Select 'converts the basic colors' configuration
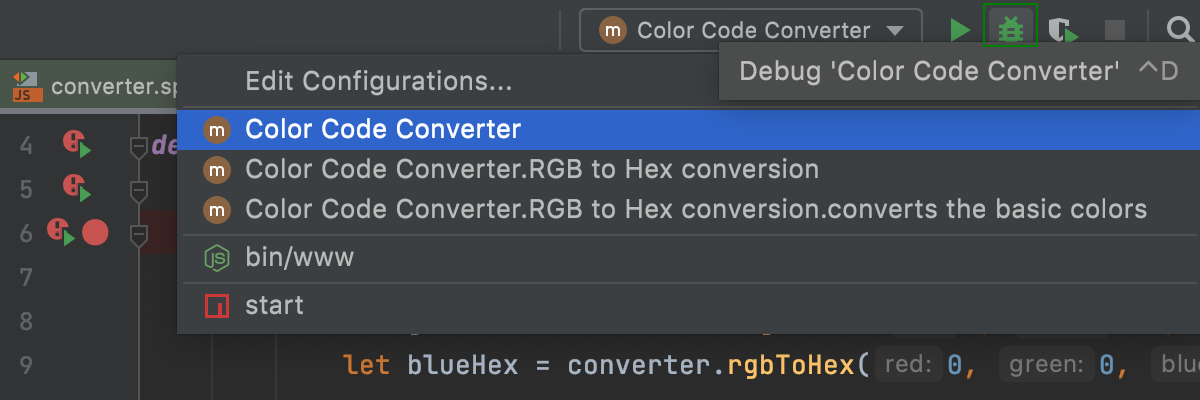This screenshot has width=1200, height=400. pyautogui.click(x=696, y=210)
